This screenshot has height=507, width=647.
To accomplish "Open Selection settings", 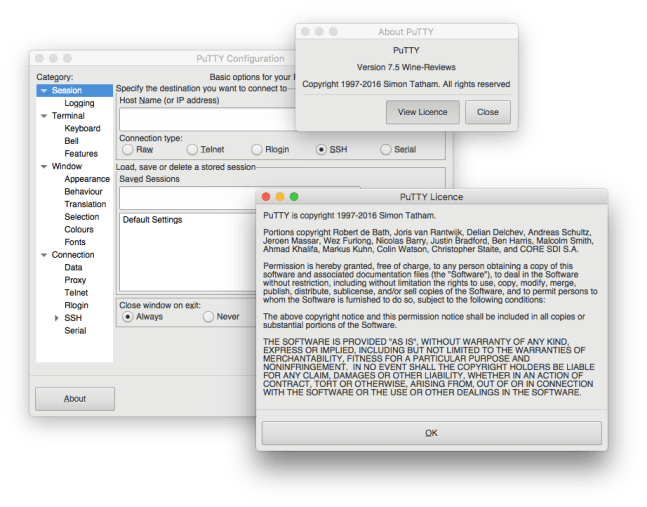I will click(82, 217).
